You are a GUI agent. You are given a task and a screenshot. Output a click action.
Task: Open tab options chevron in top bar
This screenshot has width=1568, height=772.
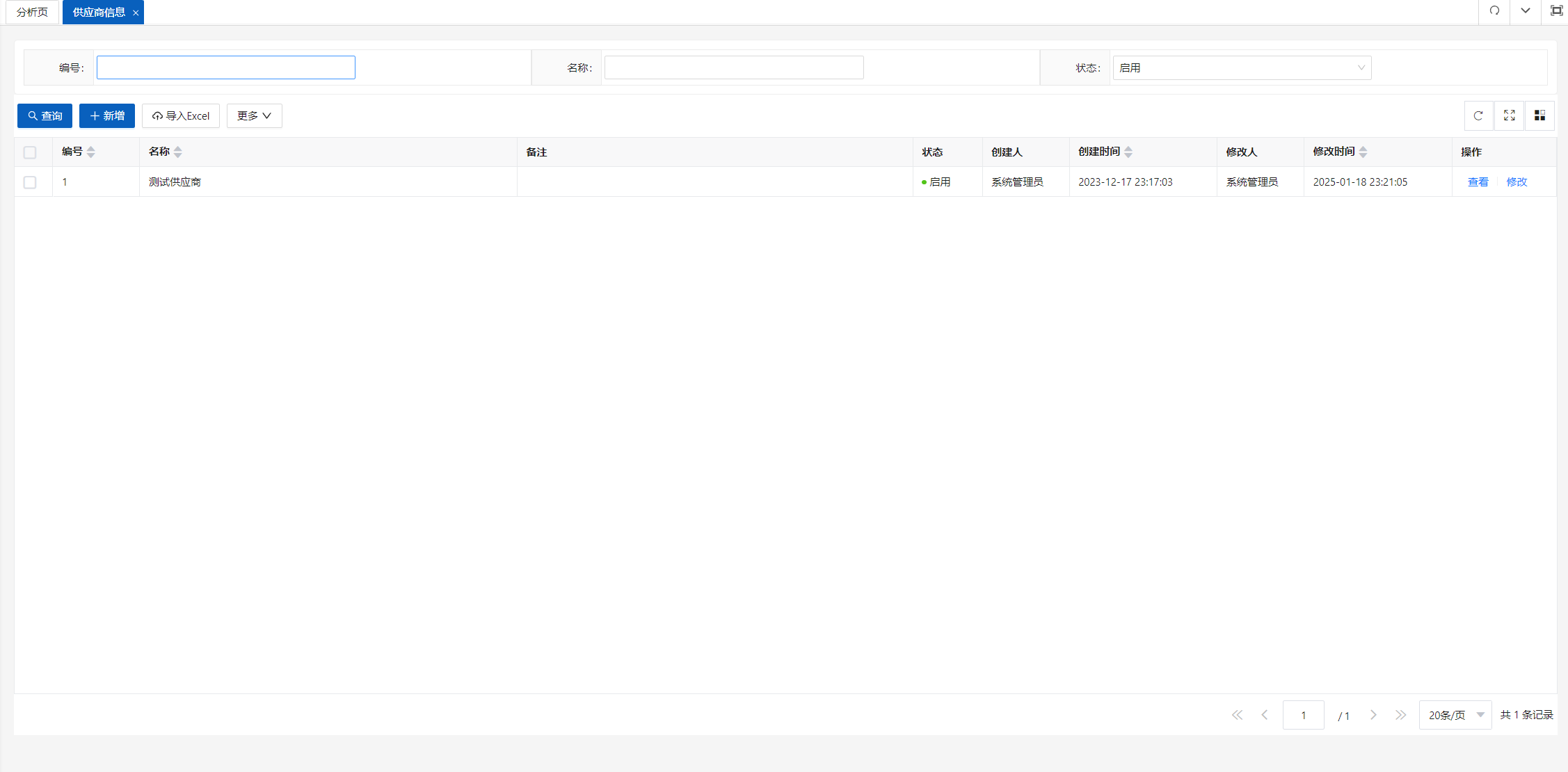click(x=1525, y=11)
